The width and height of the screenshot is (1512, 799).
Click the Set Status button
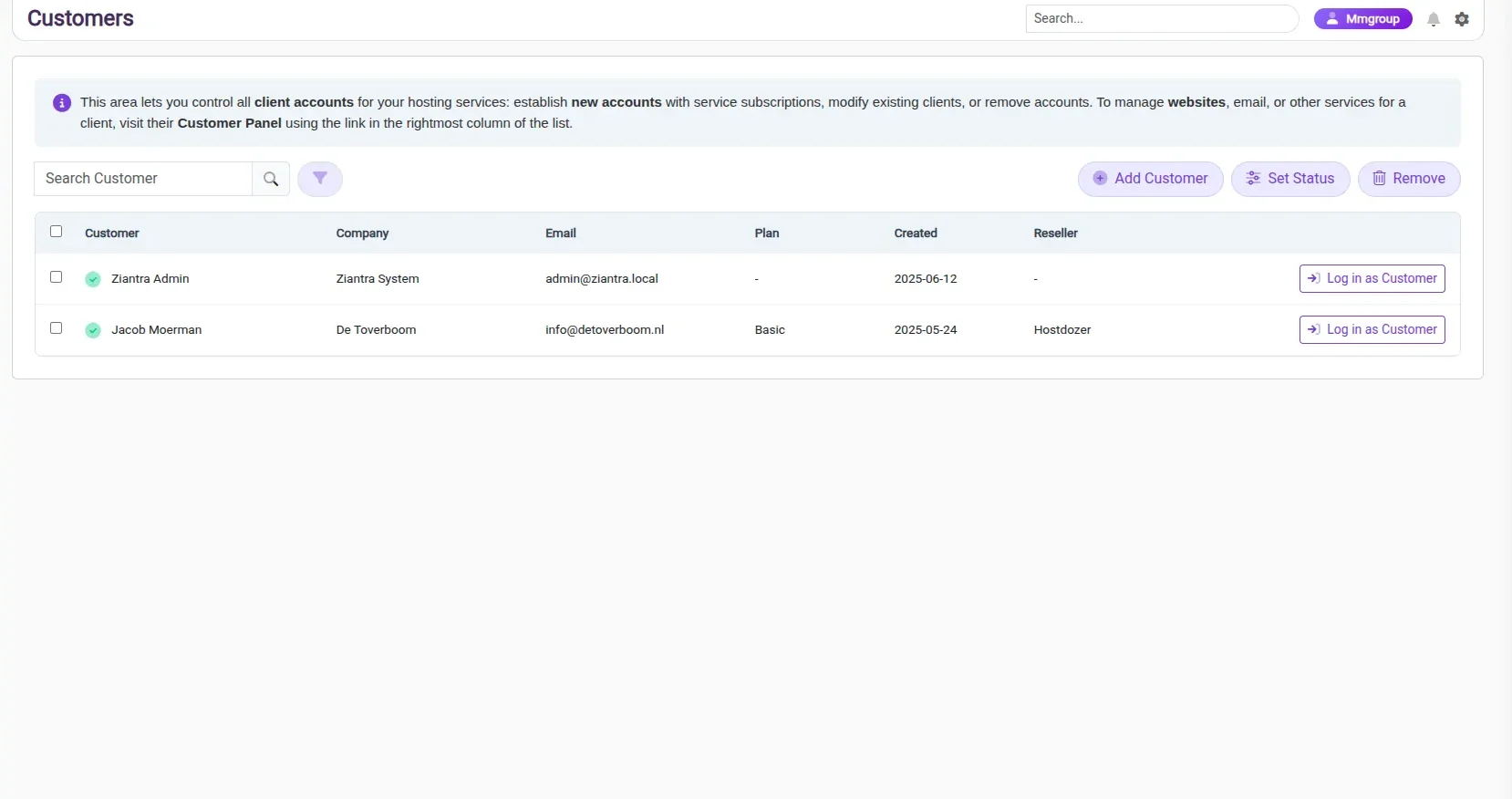1290,179
